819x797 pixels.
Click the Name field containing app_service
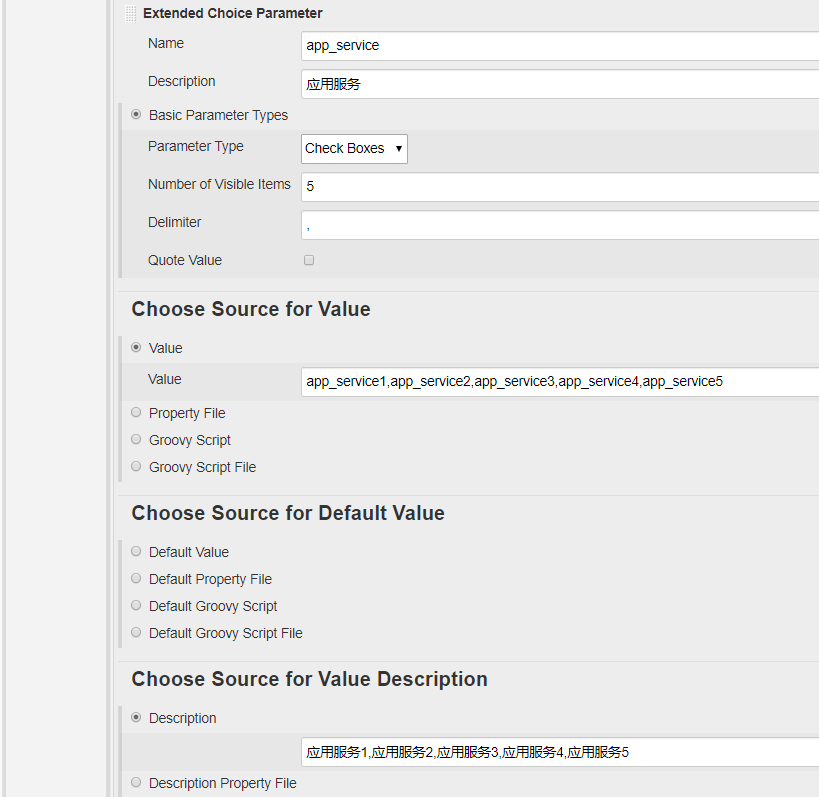tap(560, 46)
